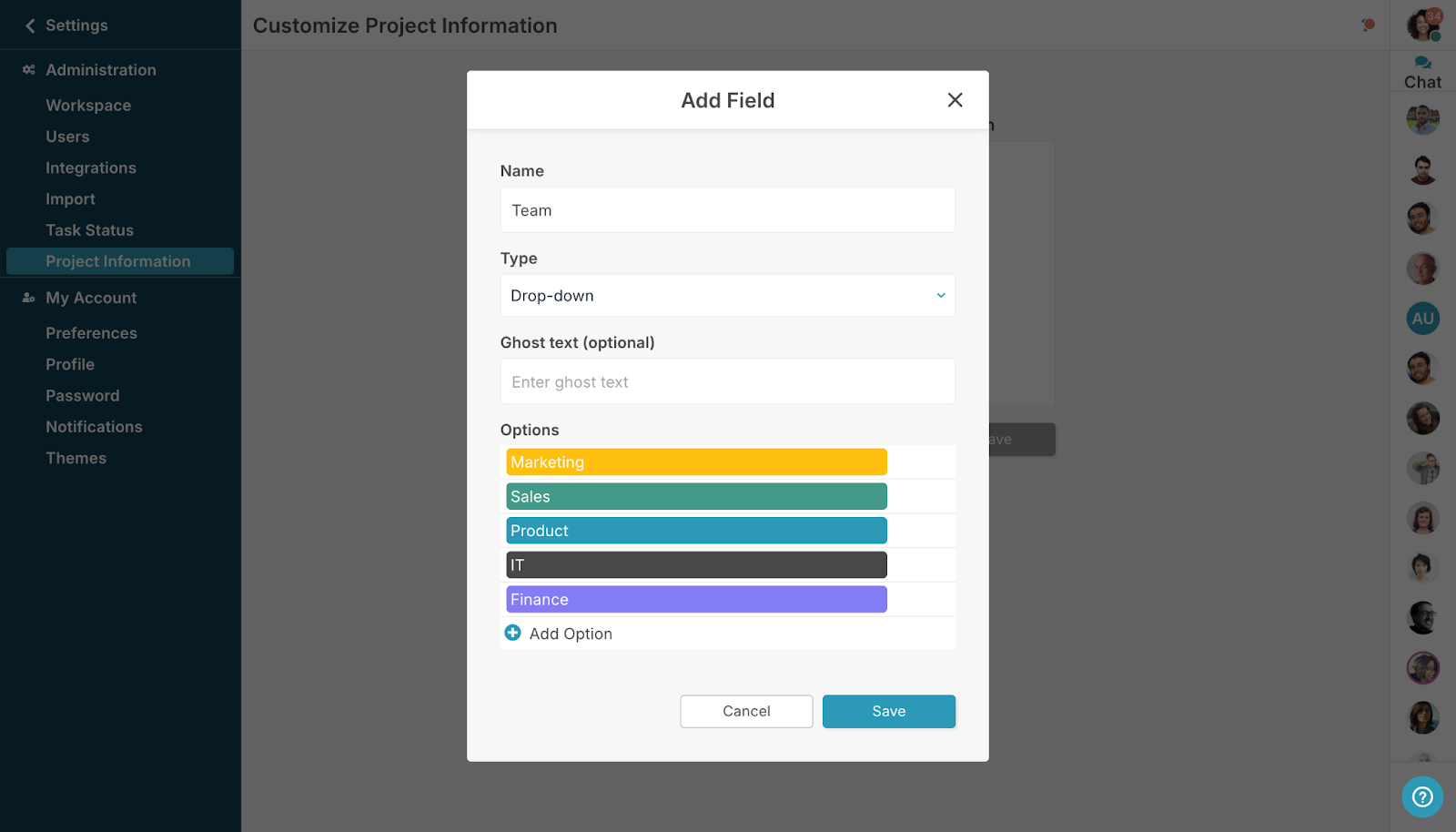Open the AU avatar in the chat sidebar
This screenshot has height=832, width=1456.
(x=1421, y=318)
